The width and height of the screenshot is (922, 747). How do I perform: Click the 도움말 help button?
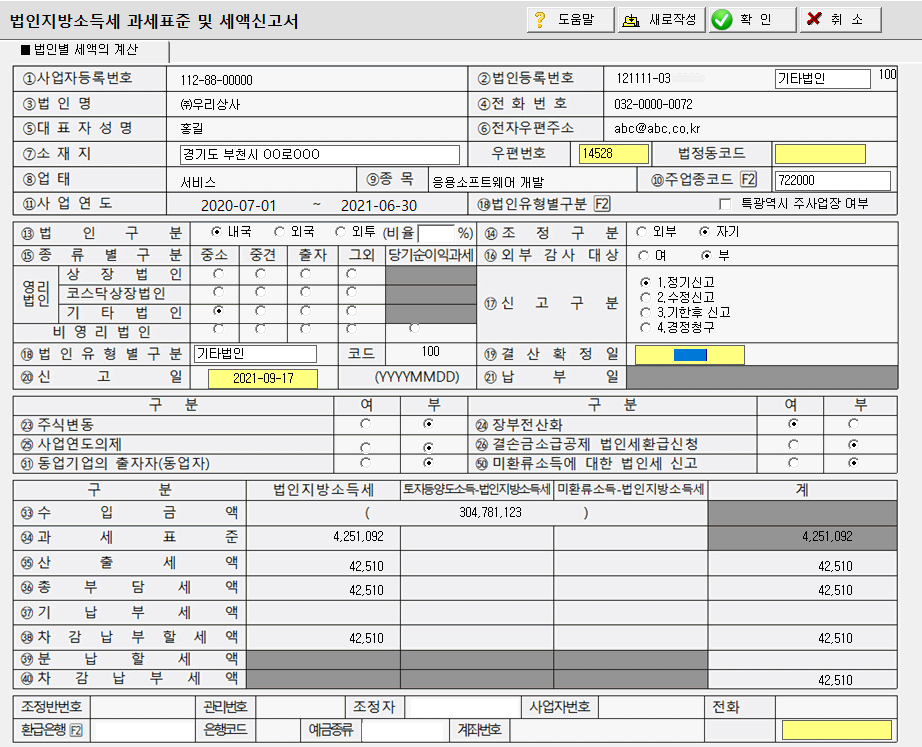pos(570,19)
